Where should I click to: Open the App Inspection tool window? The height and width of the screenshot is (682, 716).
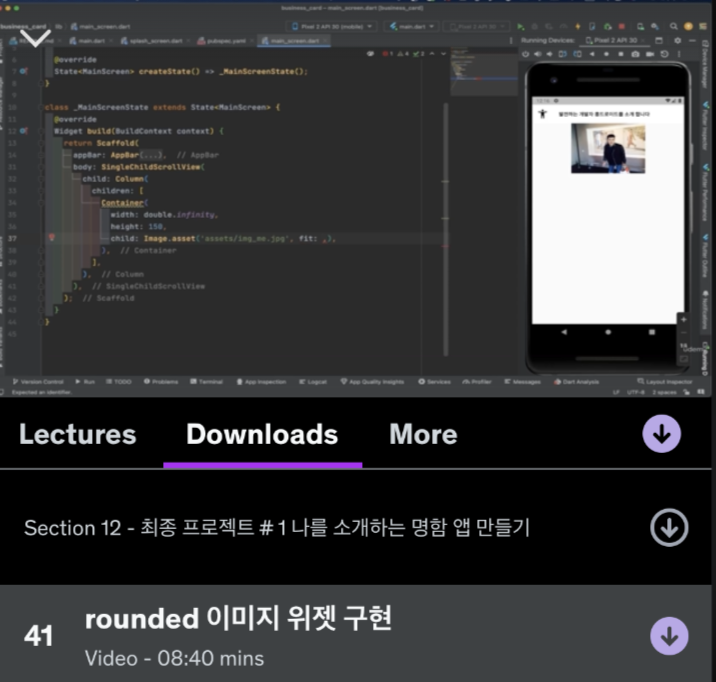261,382
